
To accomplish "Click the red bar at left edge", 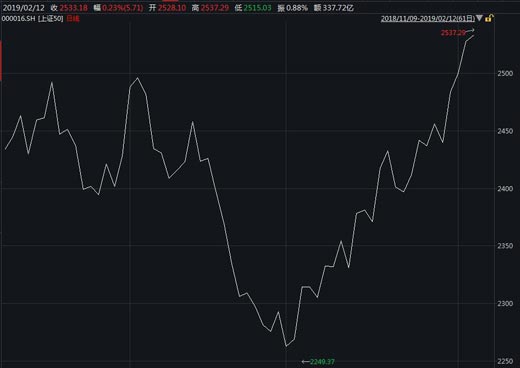I will (1, 61).
